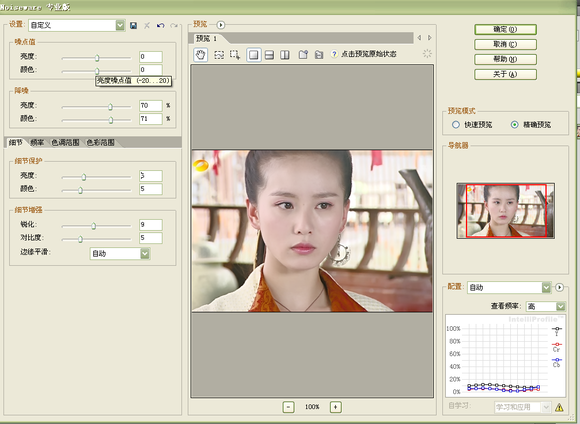Zoom out with the minus button
This screenshot has width=580, height=424.
tap(289, 407)
